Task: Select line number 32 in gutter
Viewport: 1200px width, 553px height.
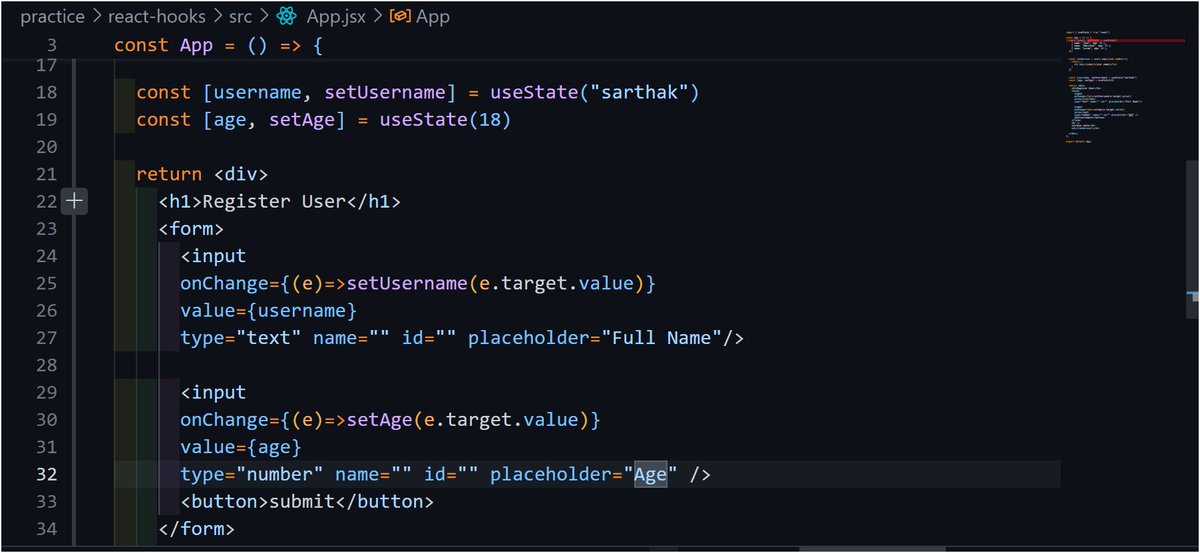Action: point(46,474)
